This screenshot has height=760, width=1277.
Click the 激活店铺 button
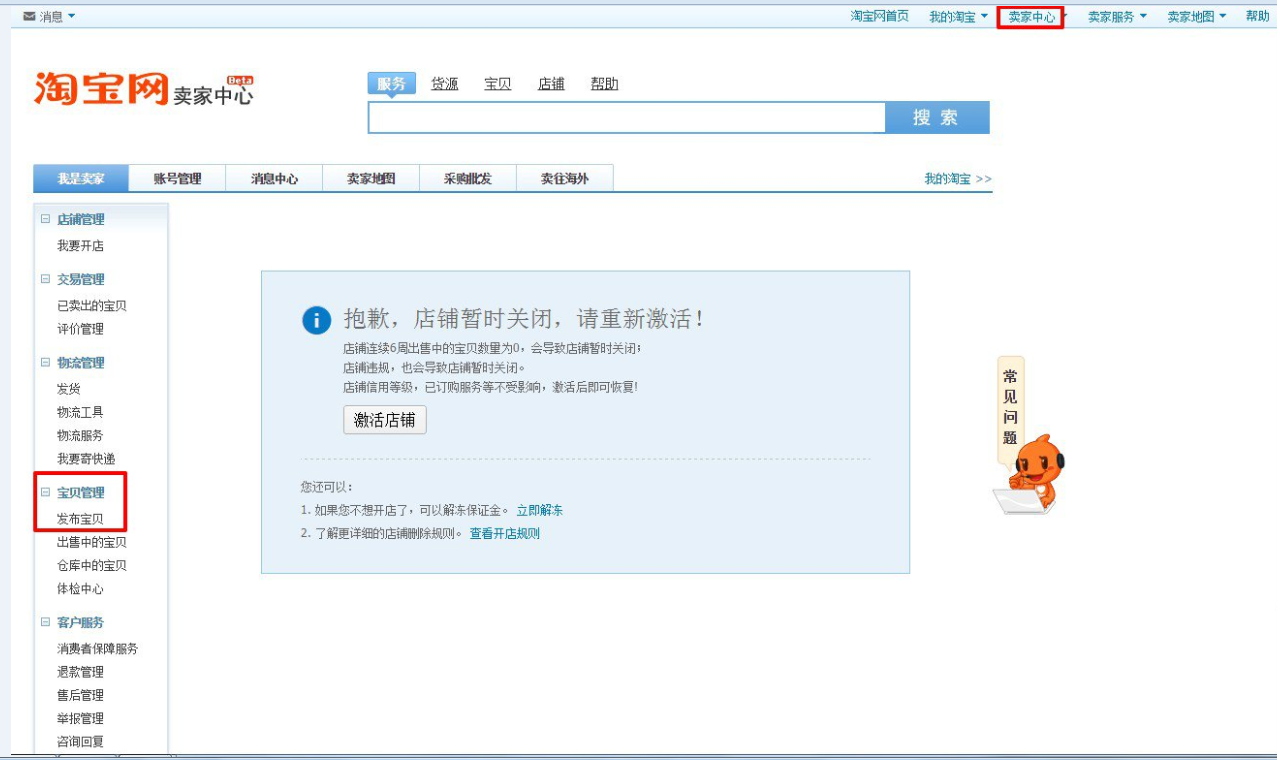pos(385,420)
